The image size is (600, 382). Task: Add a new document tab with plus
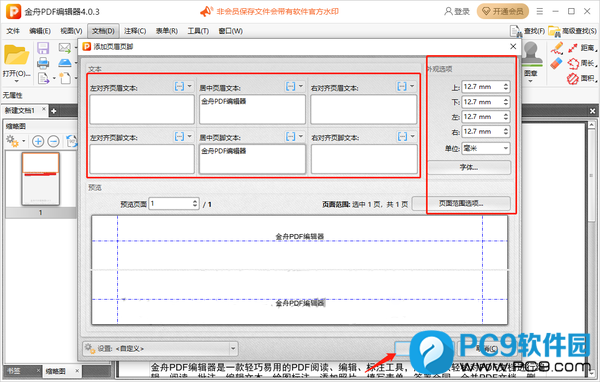pos(54,111)
